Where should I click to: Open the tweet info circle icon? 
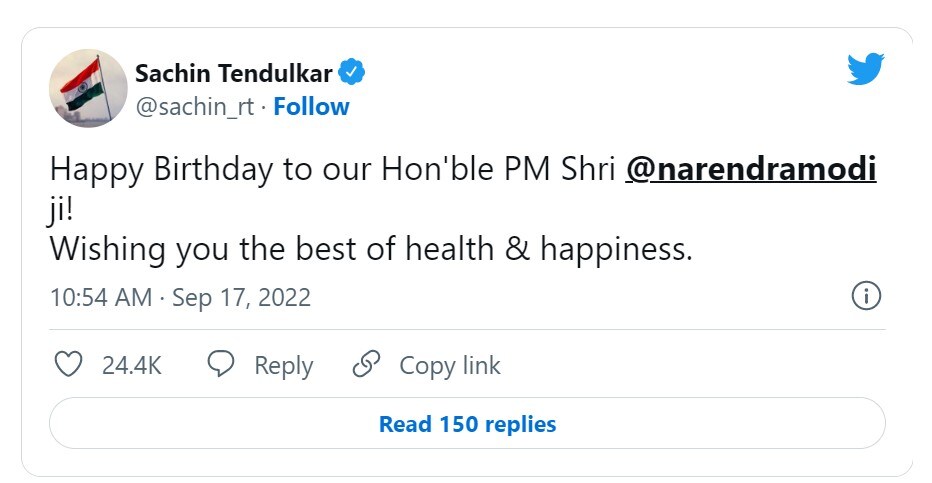[865, 296]
